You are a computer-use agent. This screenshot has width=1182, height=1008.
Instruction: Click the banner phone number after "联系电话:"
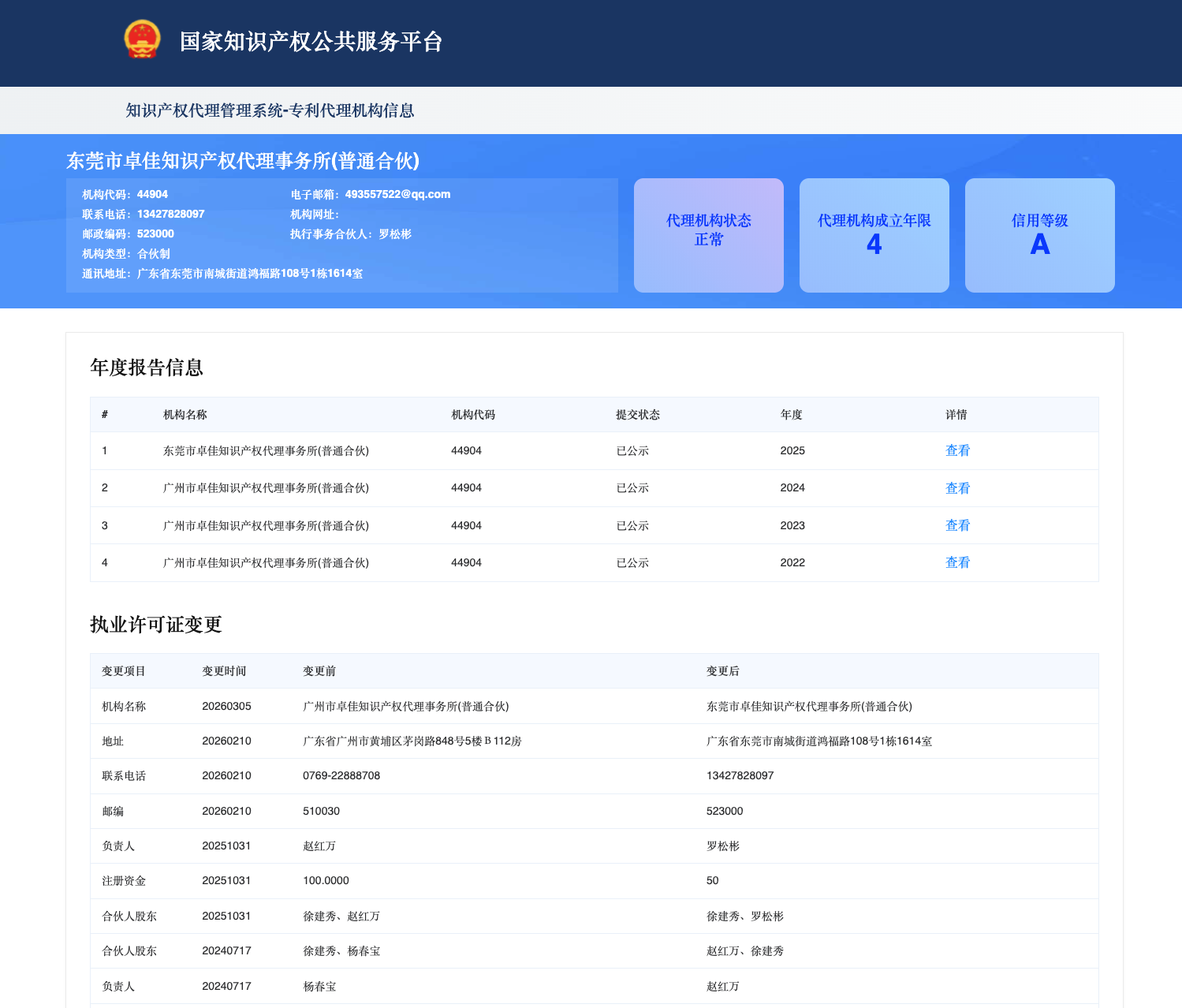(171, 215)
